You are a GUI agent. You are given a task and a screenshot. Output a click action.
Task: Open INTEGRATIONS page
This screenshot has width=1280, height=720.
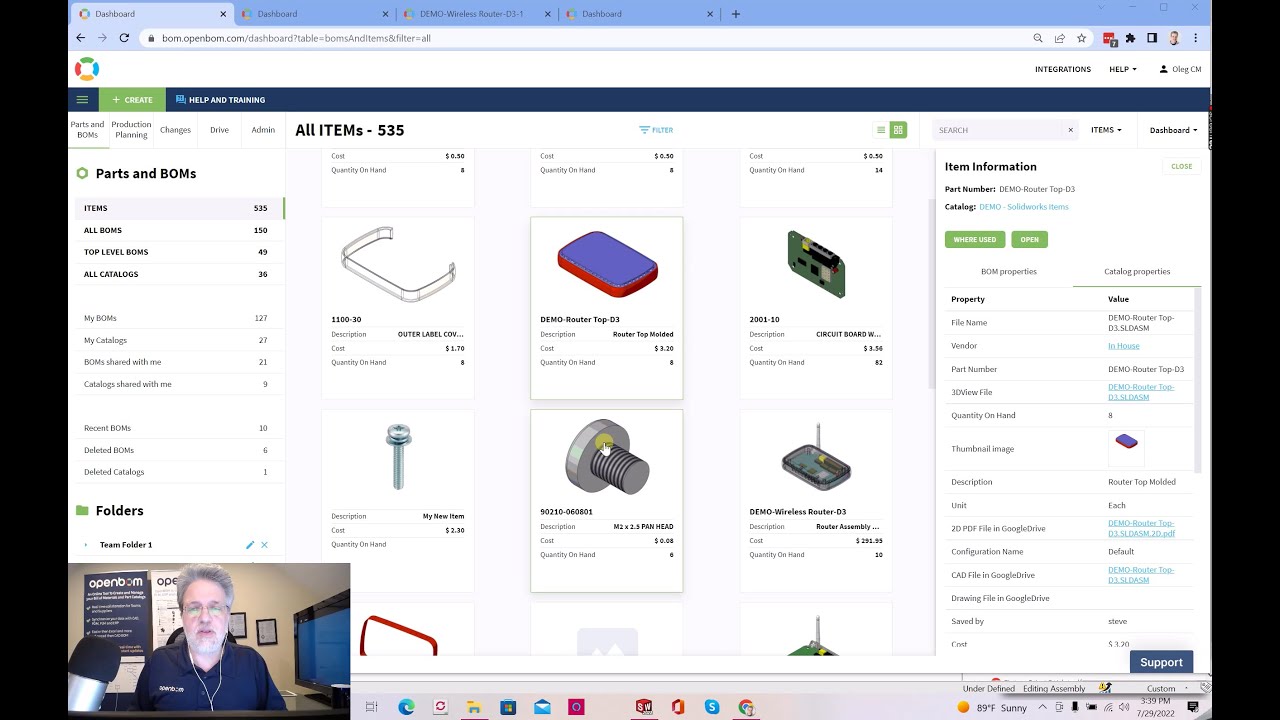[x=1063, y=69]
